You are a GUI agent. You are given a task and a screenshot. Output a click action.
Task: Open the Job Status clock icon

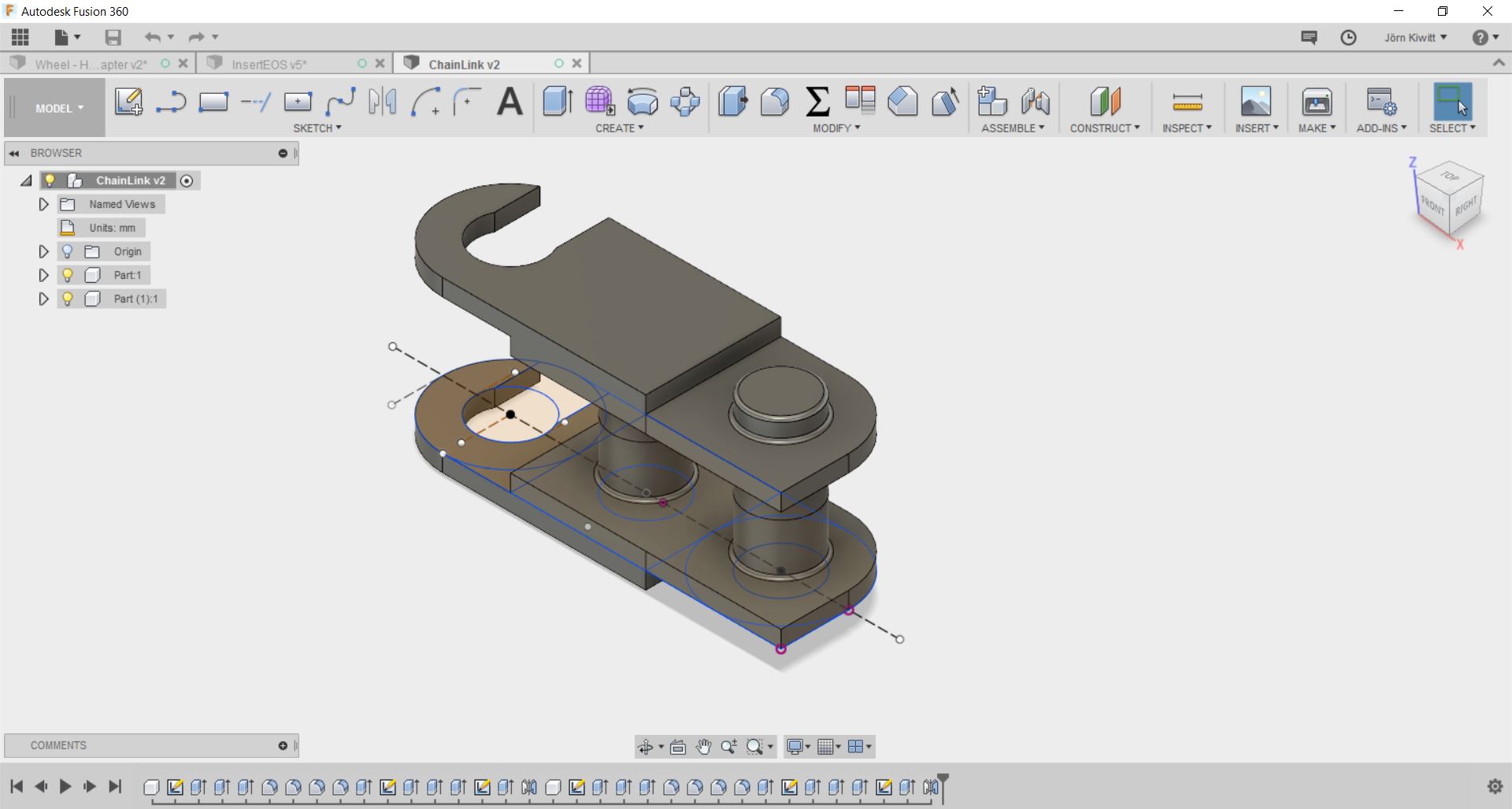point(1348,38)
